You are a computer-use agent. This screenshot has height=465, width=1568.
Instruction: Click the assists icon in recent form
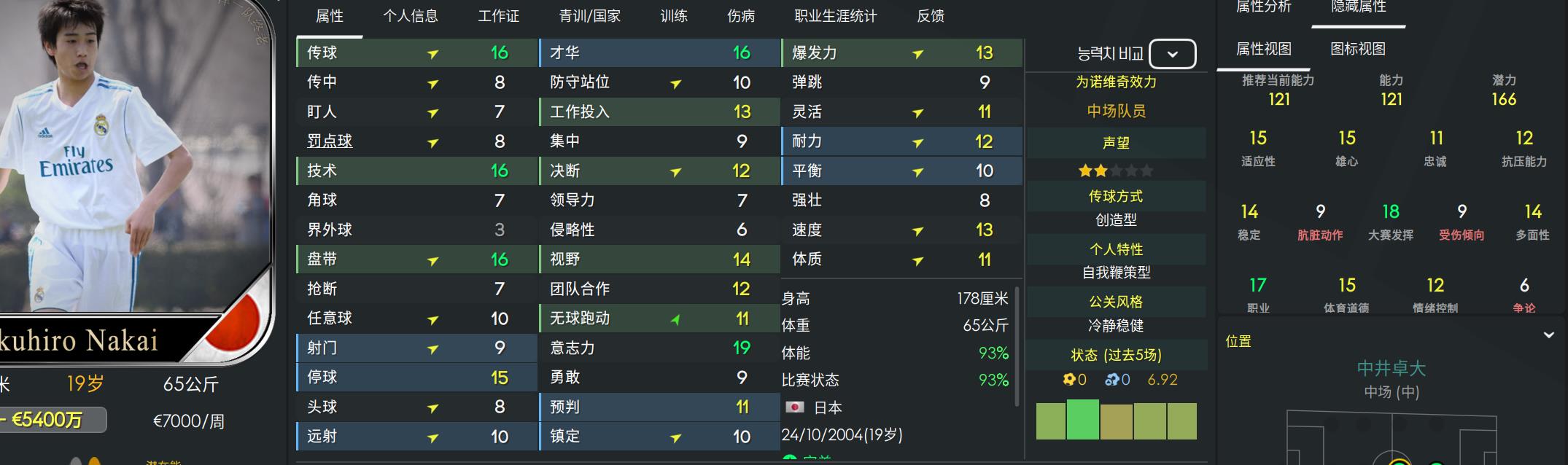click(1112, 380)
